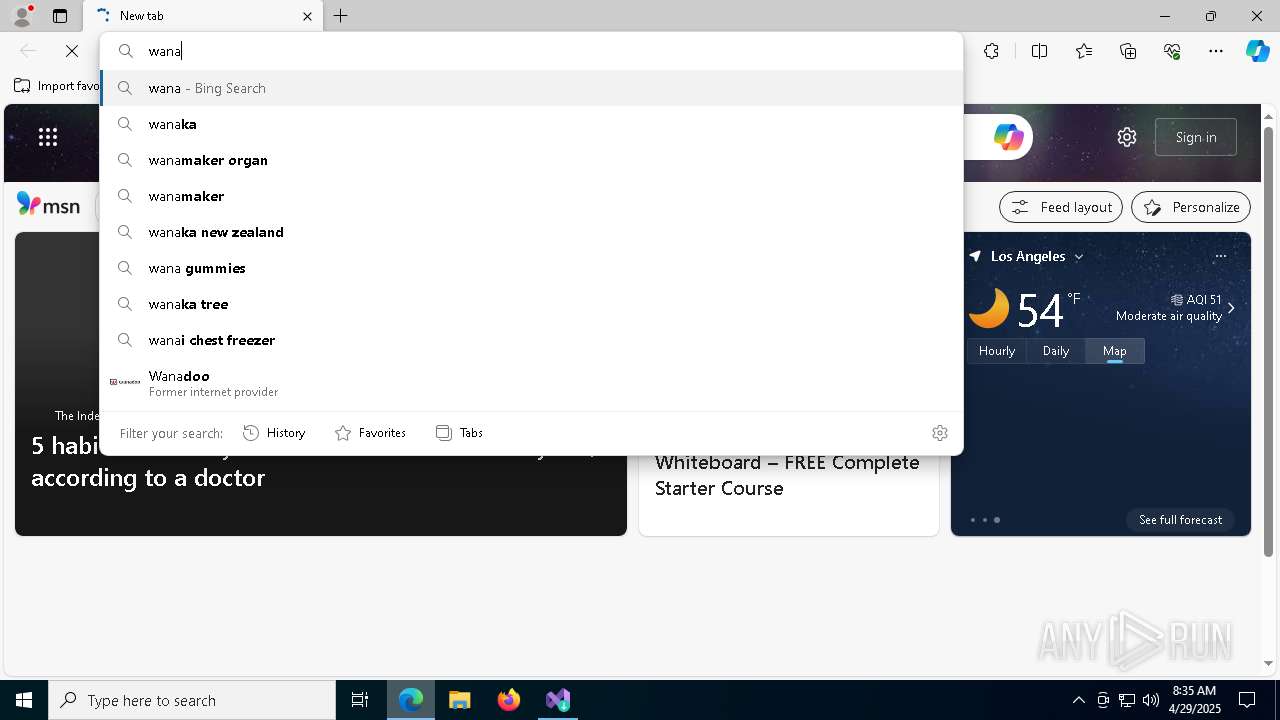
Task: Filter search by Favorites
Action: coord(370,433)
